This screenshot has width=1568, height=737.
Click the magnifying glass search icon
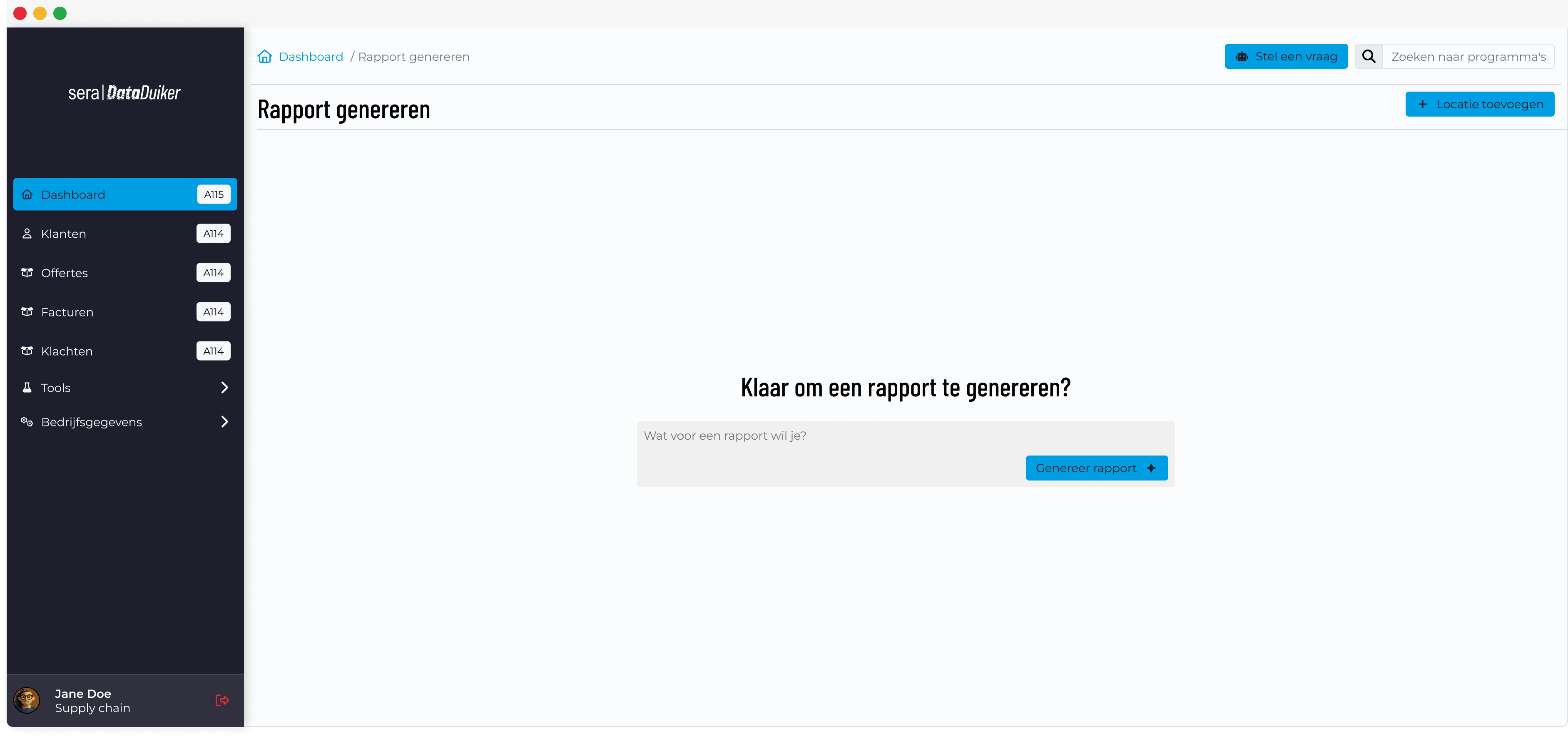coord(1368,57)
